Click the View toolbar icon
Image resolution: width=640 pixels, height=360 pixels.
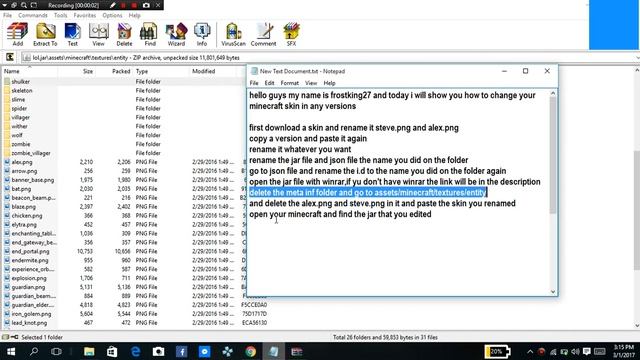[98, 34]
